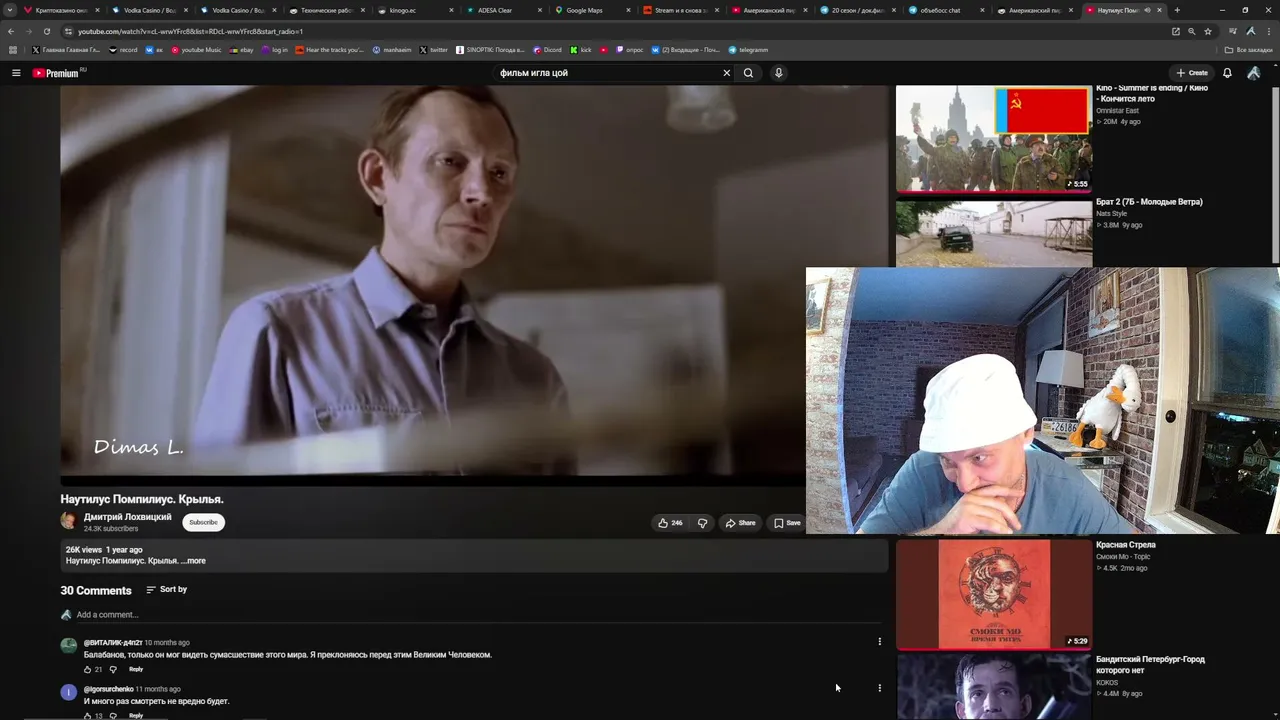Open the comments Sort by dropdown

(167, 590)
